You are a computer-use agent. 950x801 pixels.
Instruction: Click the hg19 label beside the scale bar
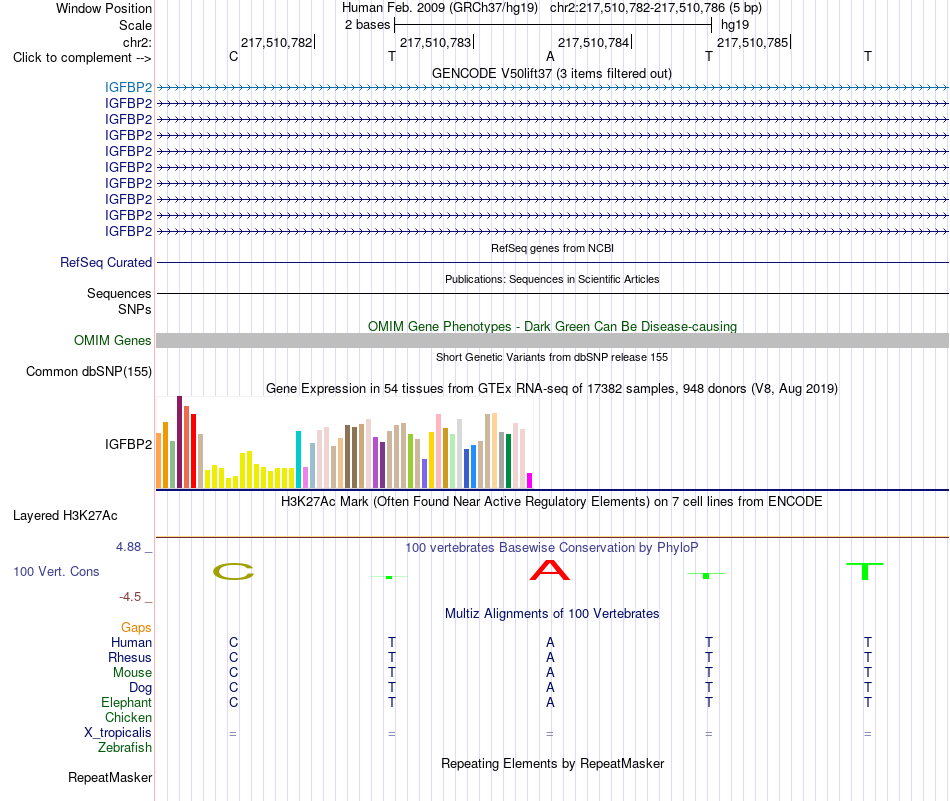click(x=735, y=25)
